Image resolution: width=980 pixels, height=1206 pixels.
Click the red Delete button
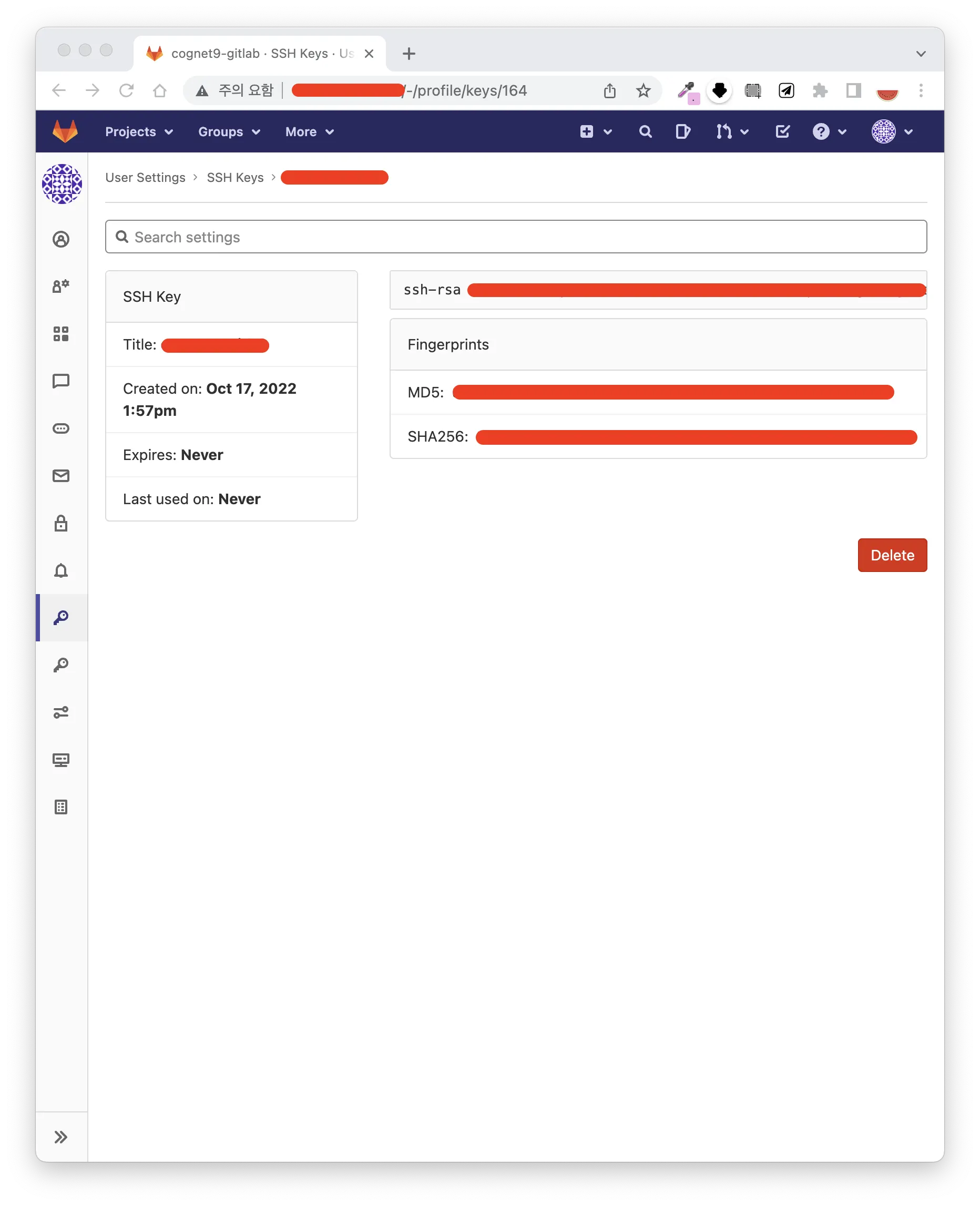point(892,555)
